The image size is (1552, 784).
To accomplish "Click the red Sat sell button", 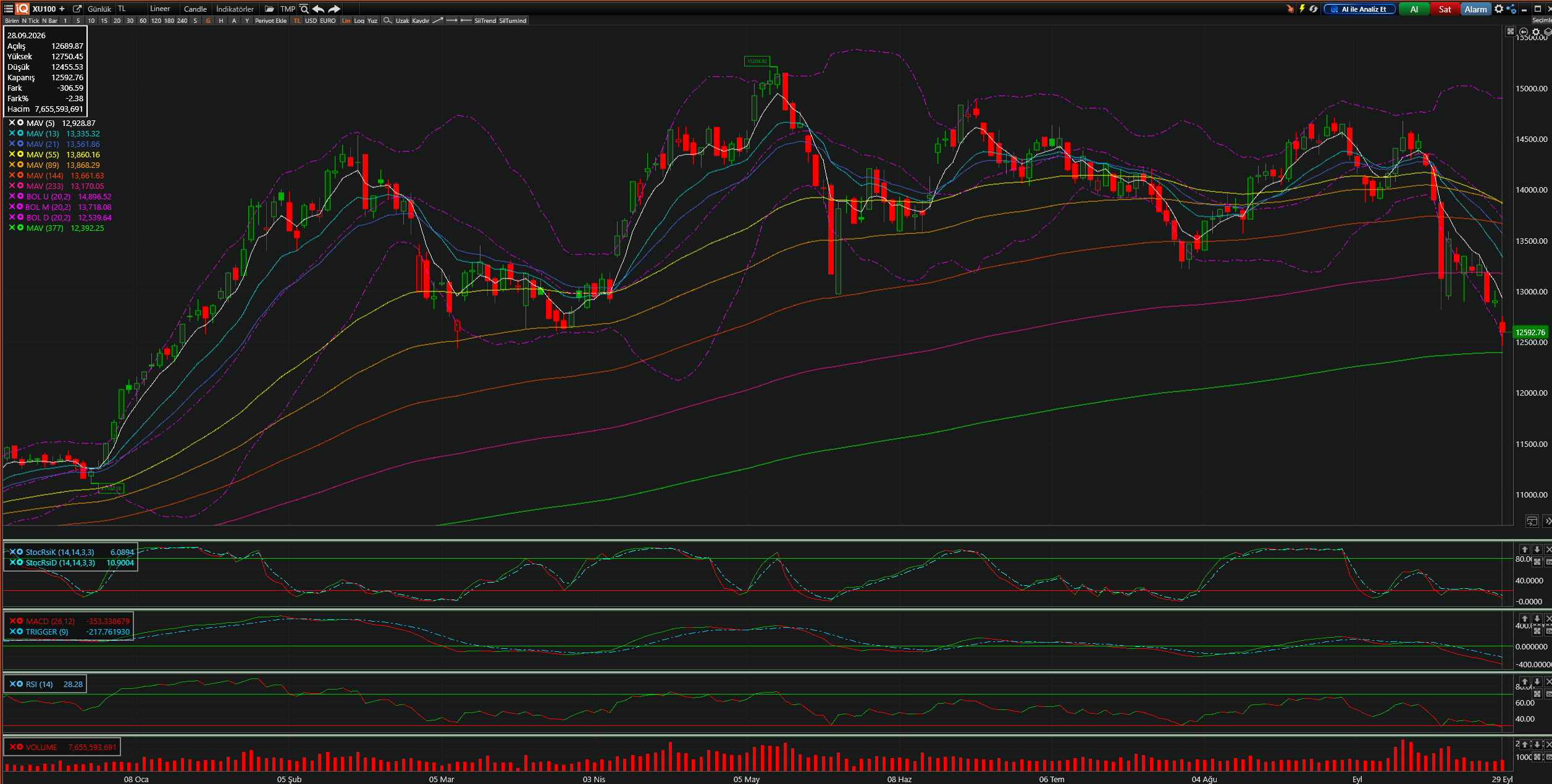I will point(1445,9).
